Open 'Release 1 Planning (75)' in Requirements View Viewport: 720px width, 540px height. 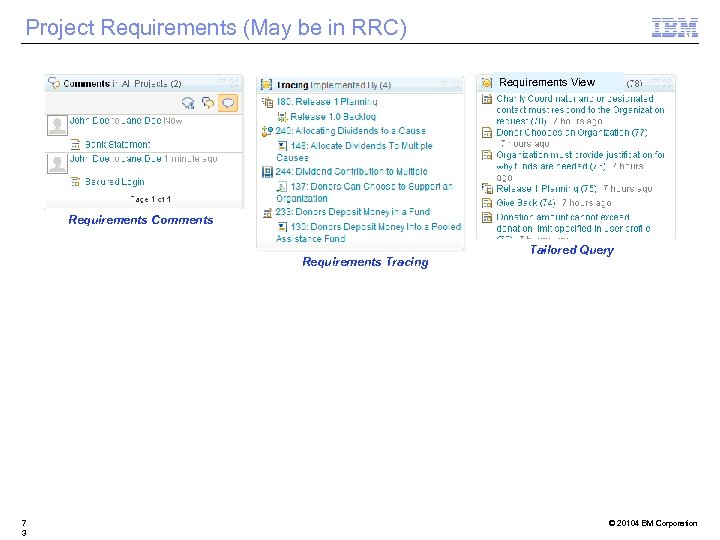pos(546,189)
